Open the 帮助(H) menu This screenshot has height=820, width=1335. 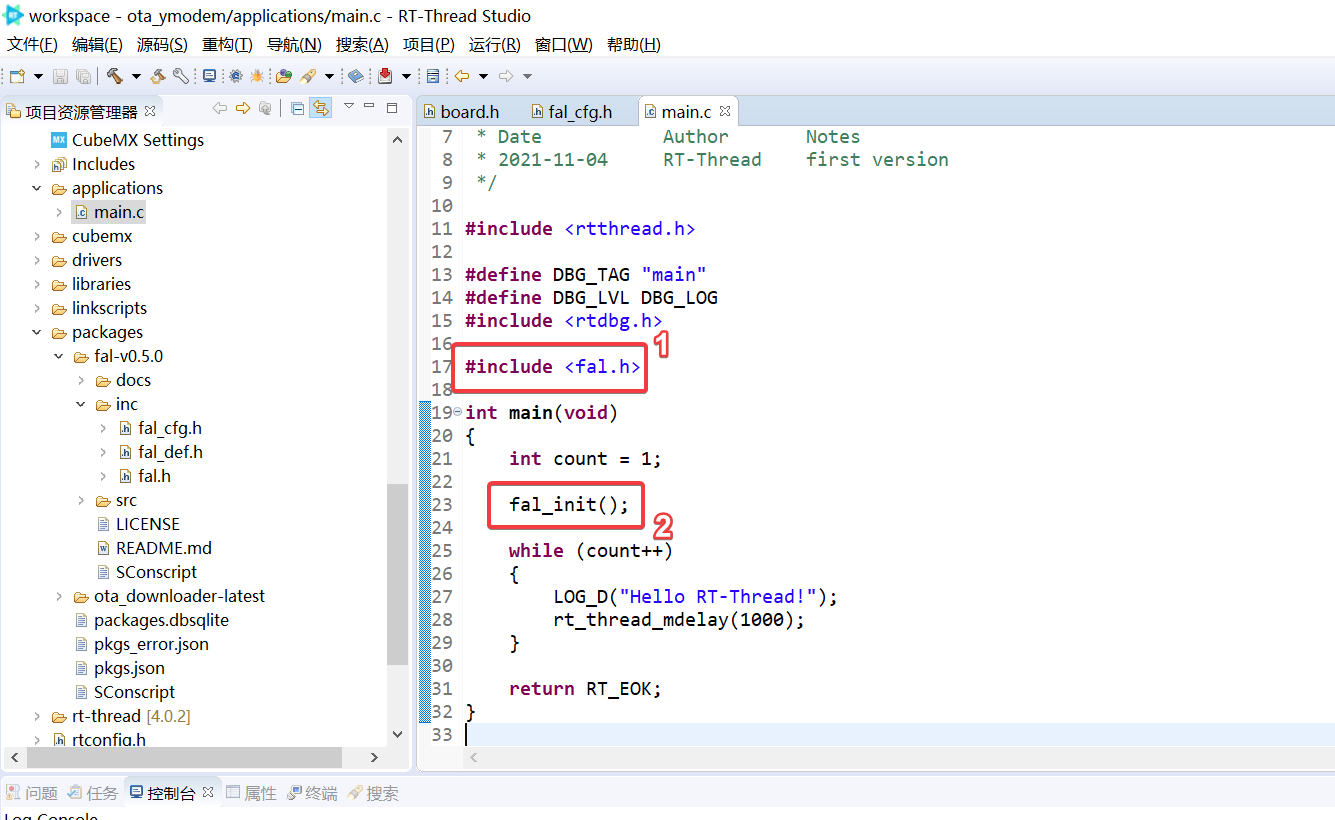coord(634,45)
